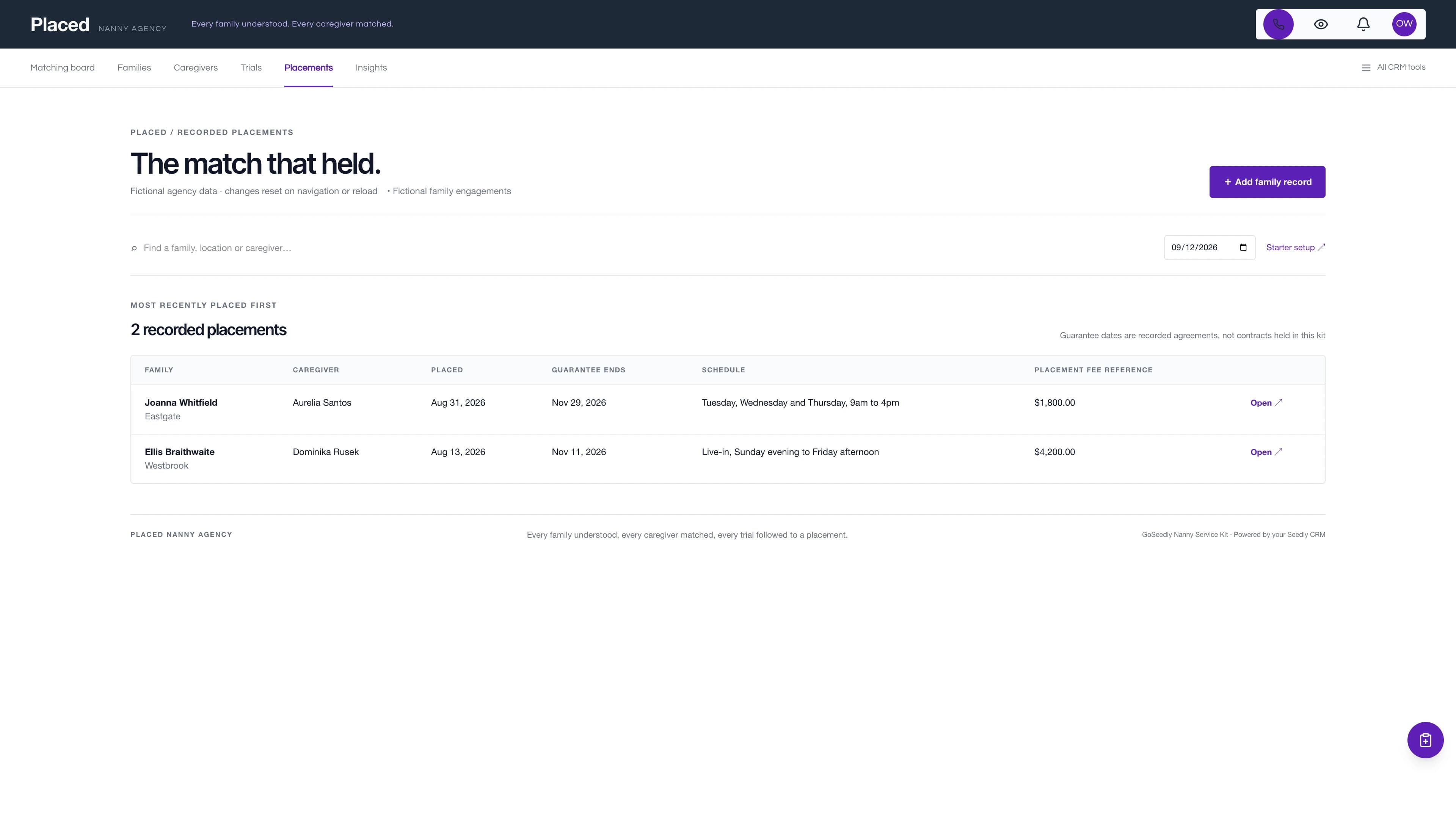
Task: Click placed date Aug 13, 2026
Action: coord(458,452)
